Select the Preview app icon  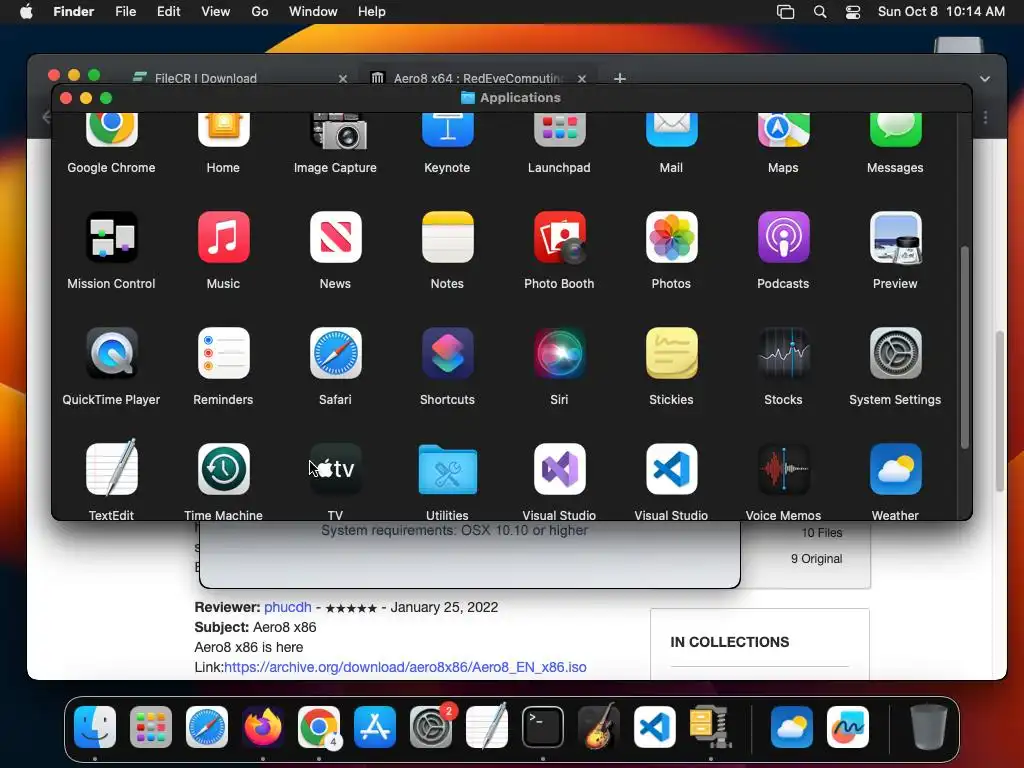(x=895, y=237)
